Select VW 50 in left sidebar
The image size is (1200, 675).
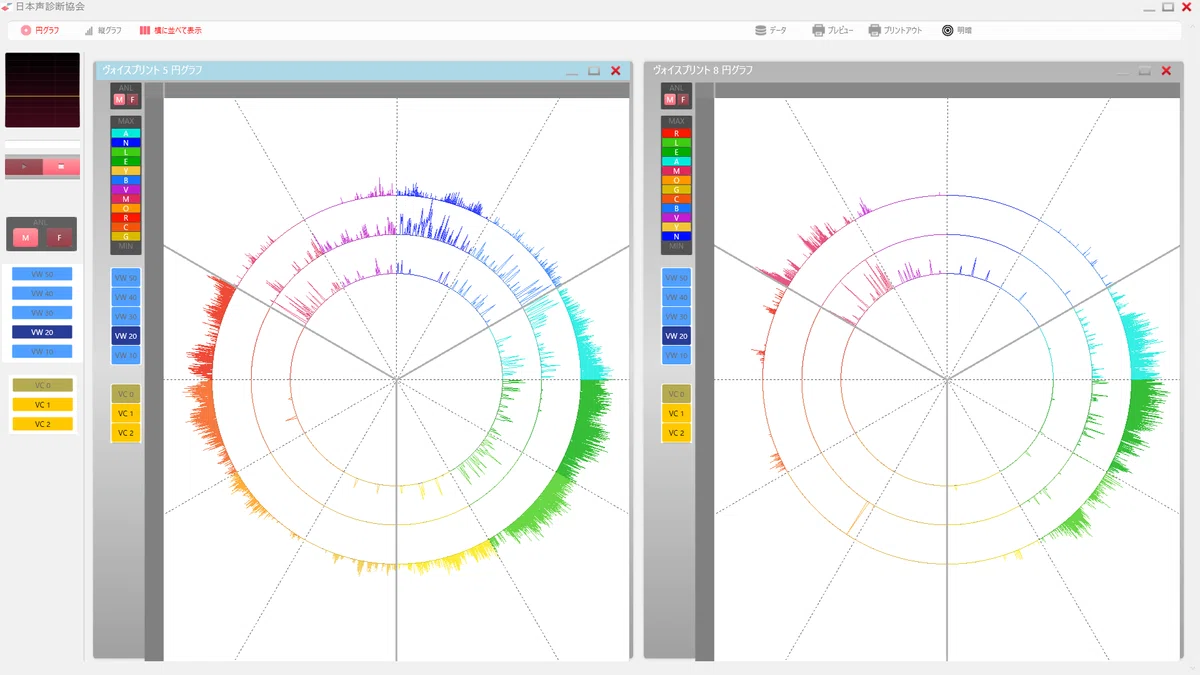[x=42, y=274]
